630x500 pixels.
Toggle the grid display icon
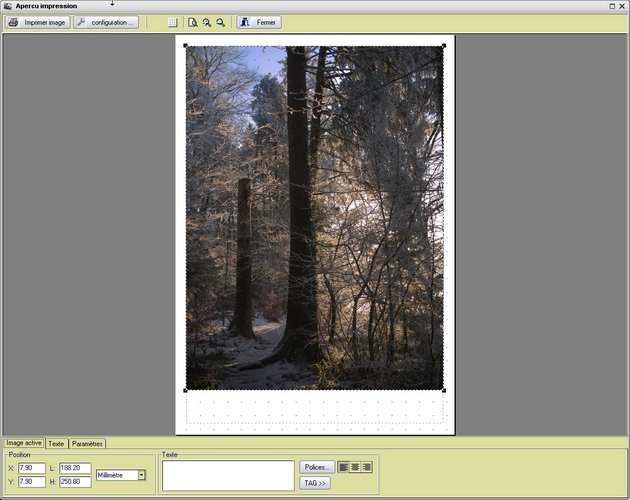click(172, 22)
